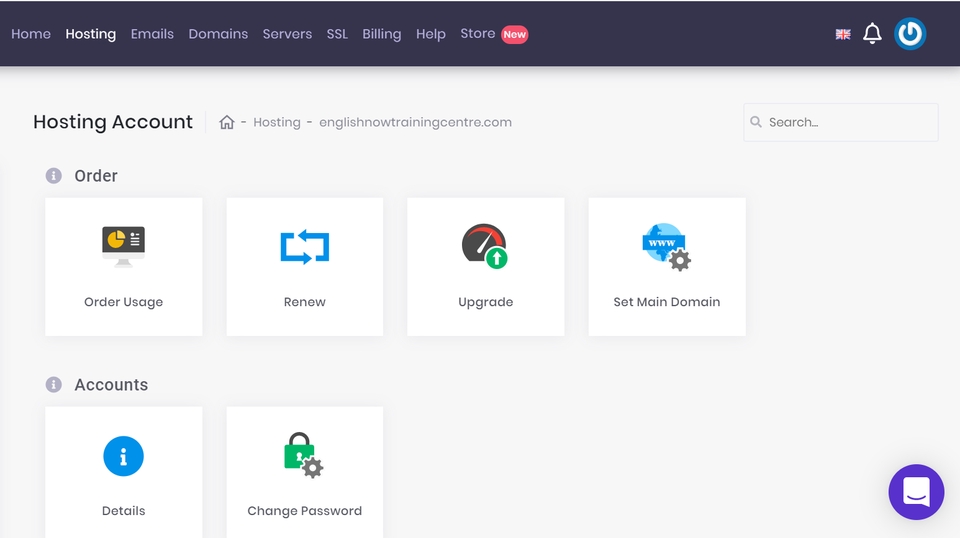Click the englishnowtrainingcentre.com breadcrumb
Image resolution: width=960 pixels, height=538 pixels.
[x=415, y=122]
